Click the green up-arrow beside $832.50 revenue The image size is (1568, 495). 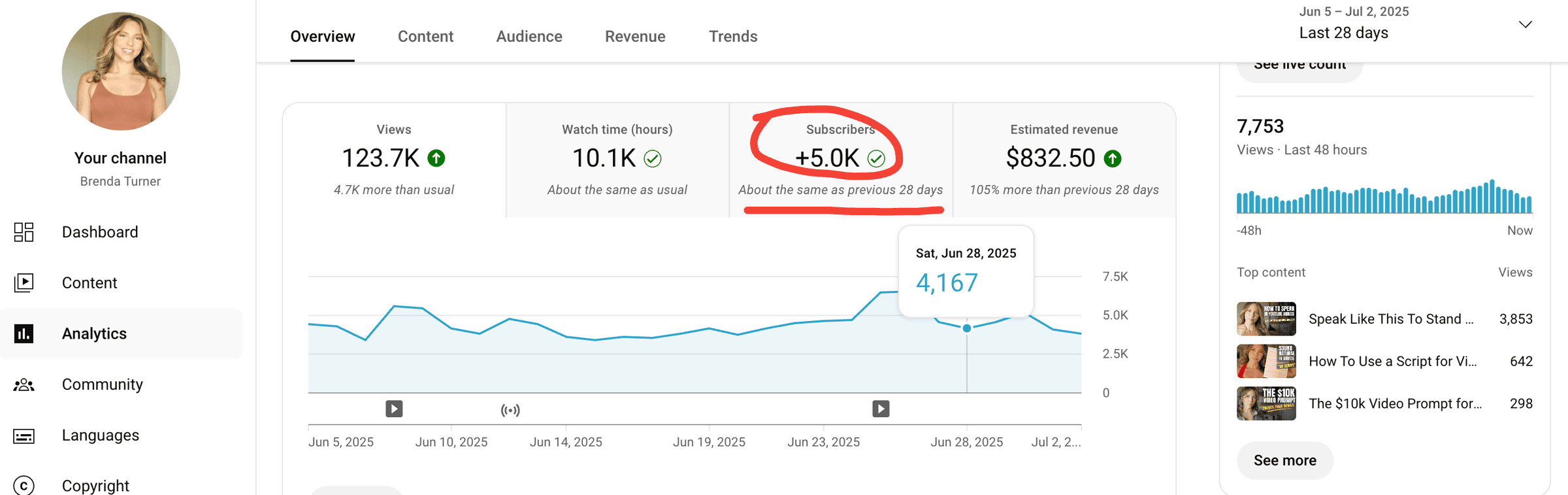point(1113,158)
